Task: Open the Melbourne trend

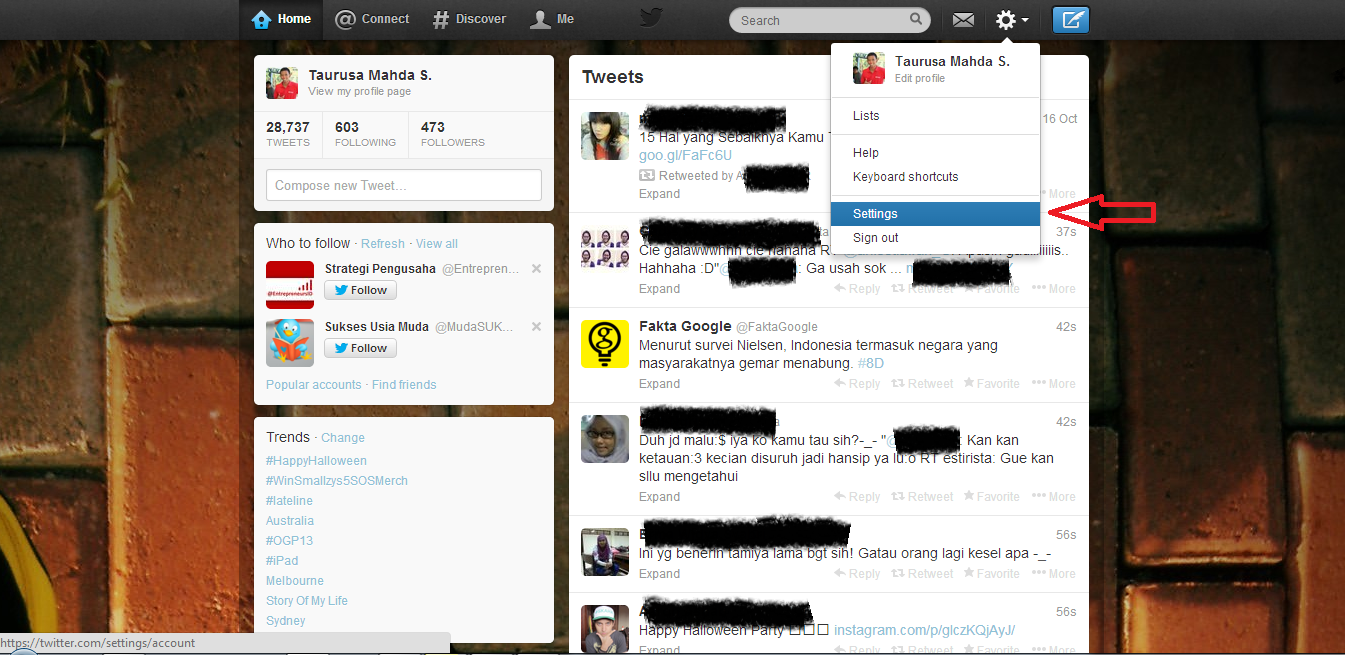Action: (x=295, y=581)
